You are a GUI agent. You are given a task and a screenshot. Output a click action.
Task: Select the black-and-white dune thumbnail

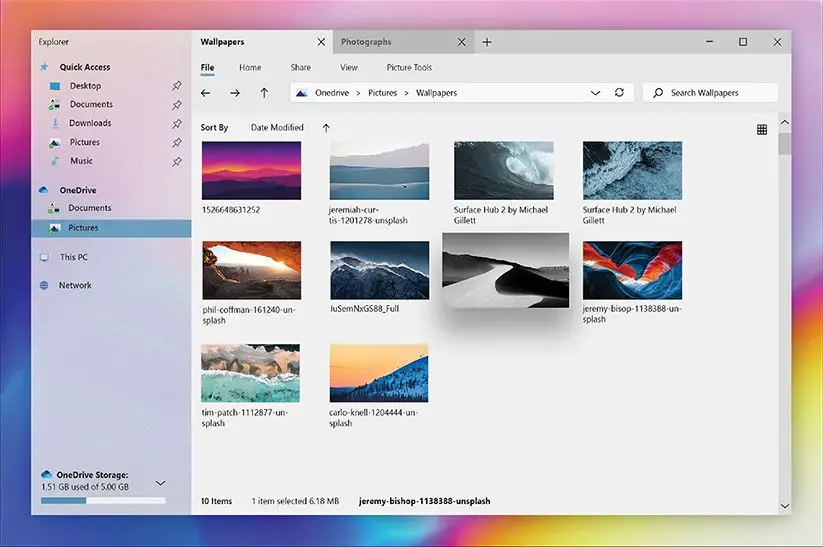(505, 270)
